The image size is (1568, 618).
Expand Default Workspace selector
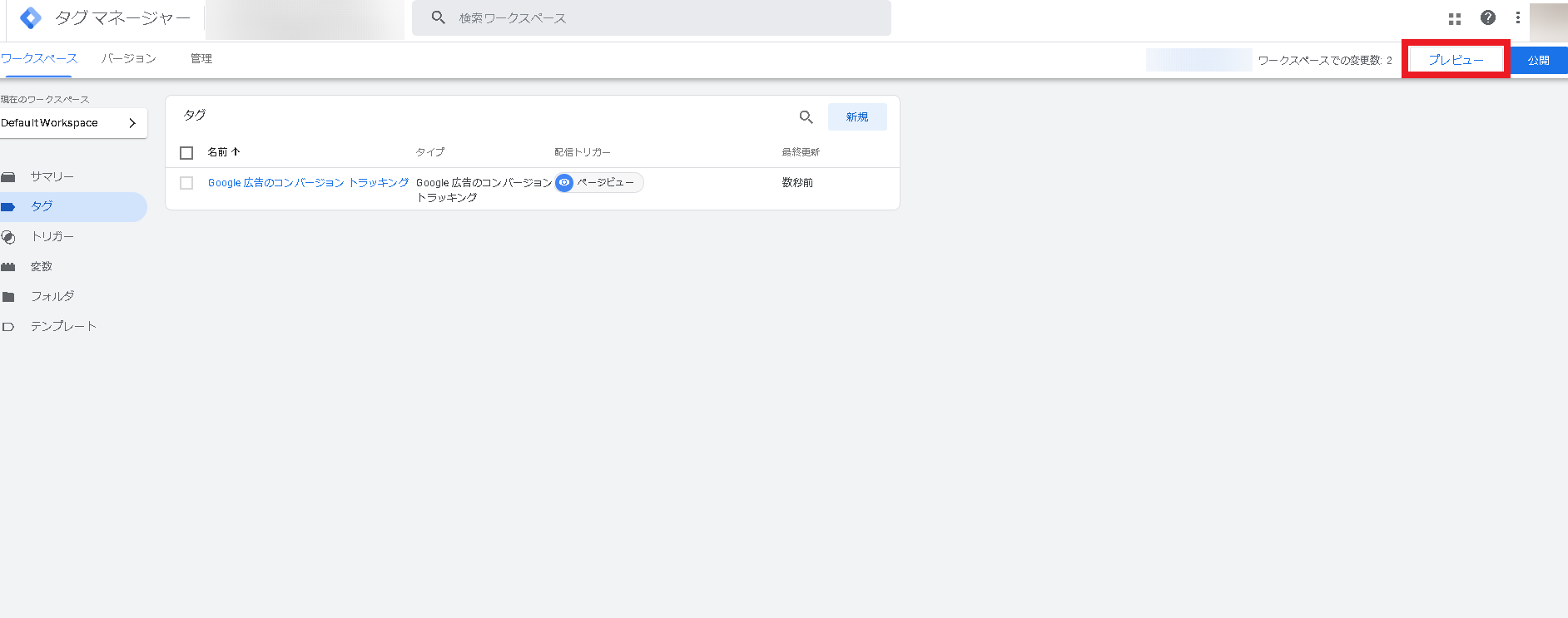(x=73, y=123)
